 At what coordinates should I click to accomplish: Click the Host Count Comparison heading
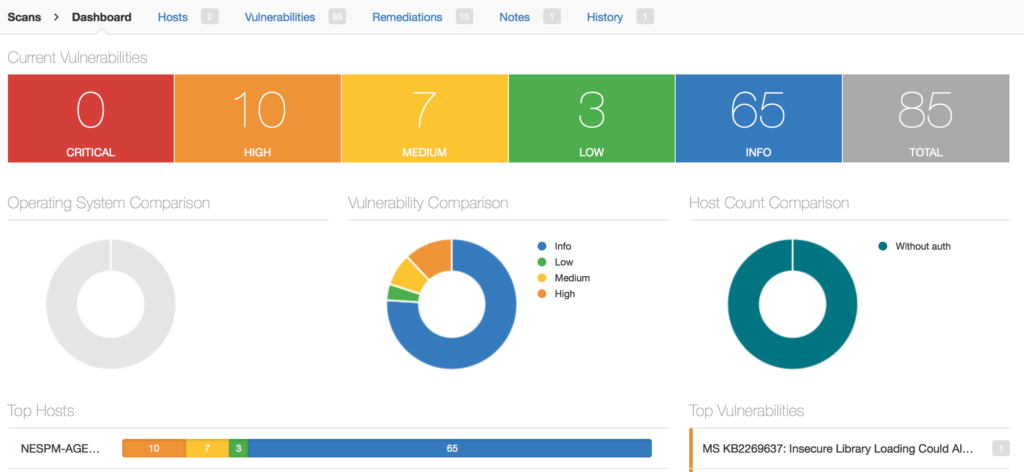769,203
